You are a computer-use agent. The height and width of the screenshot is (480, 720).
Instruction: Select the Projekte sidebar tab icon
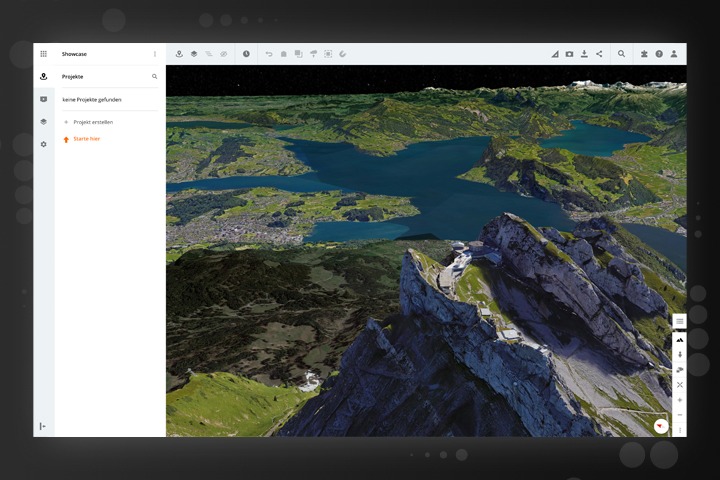point(44,77)
